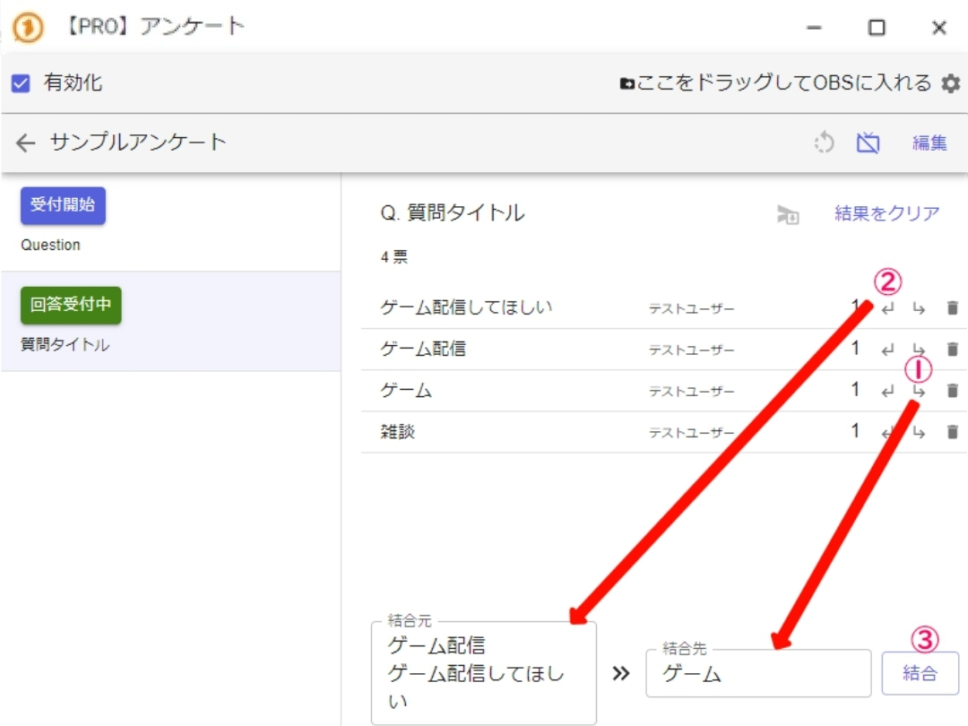Screen dimensions: 968x726
Task: Select the 質問タイトル question in sidebar
Action: (66, 346)
